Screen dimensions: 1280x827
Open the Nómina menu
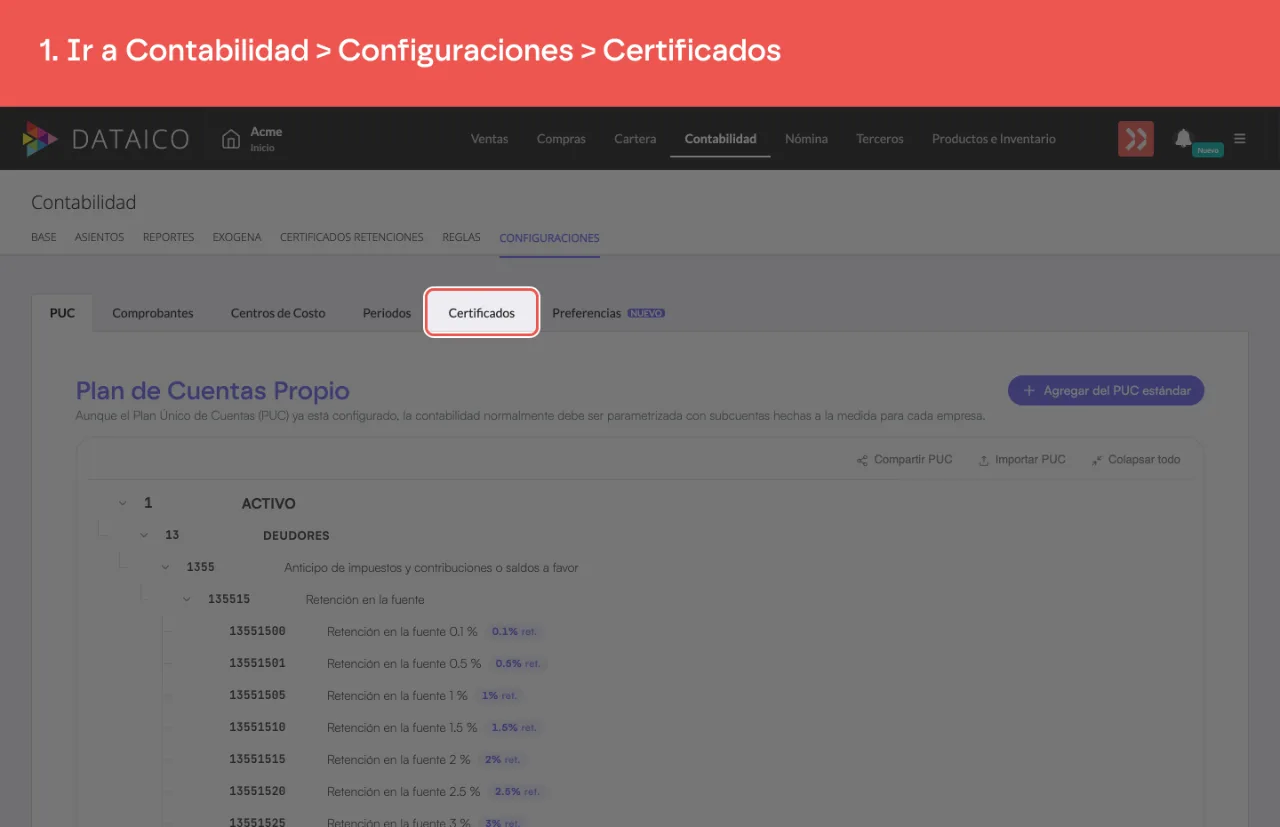point(806,139)
